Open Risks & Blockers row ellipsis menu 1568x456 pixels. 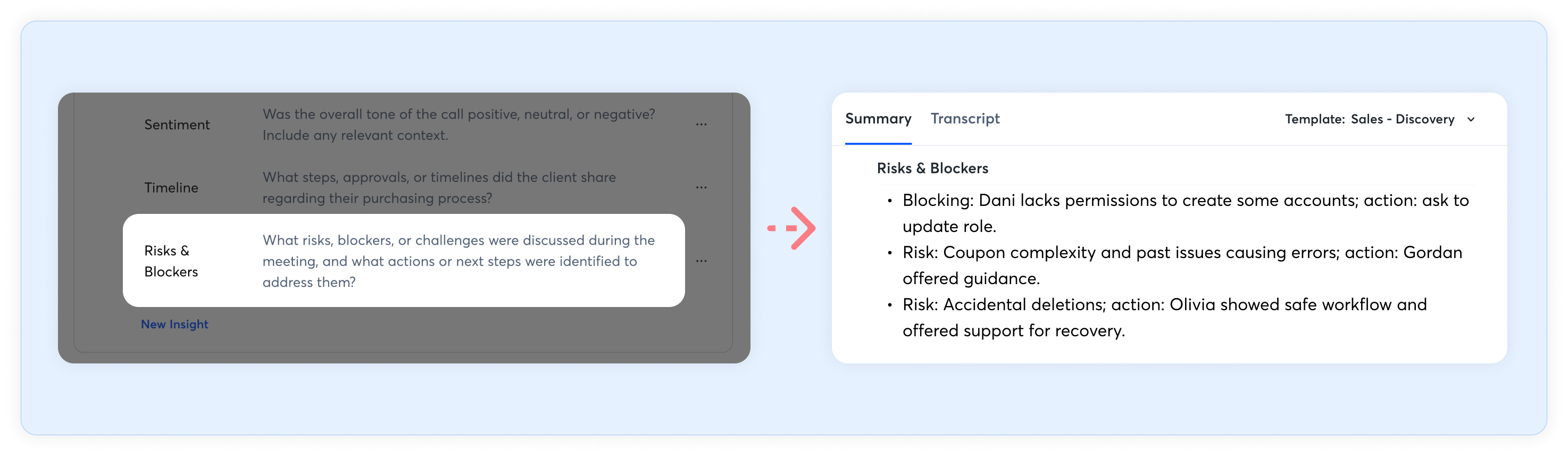click(701, 261)
